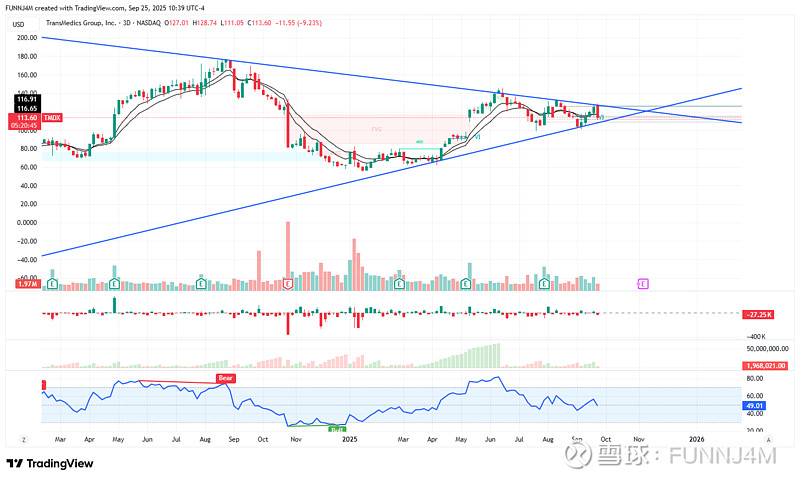Open the May 2025 earnings E marker
Viewport: 800px width, 480px height.
(x=465, y=284)
